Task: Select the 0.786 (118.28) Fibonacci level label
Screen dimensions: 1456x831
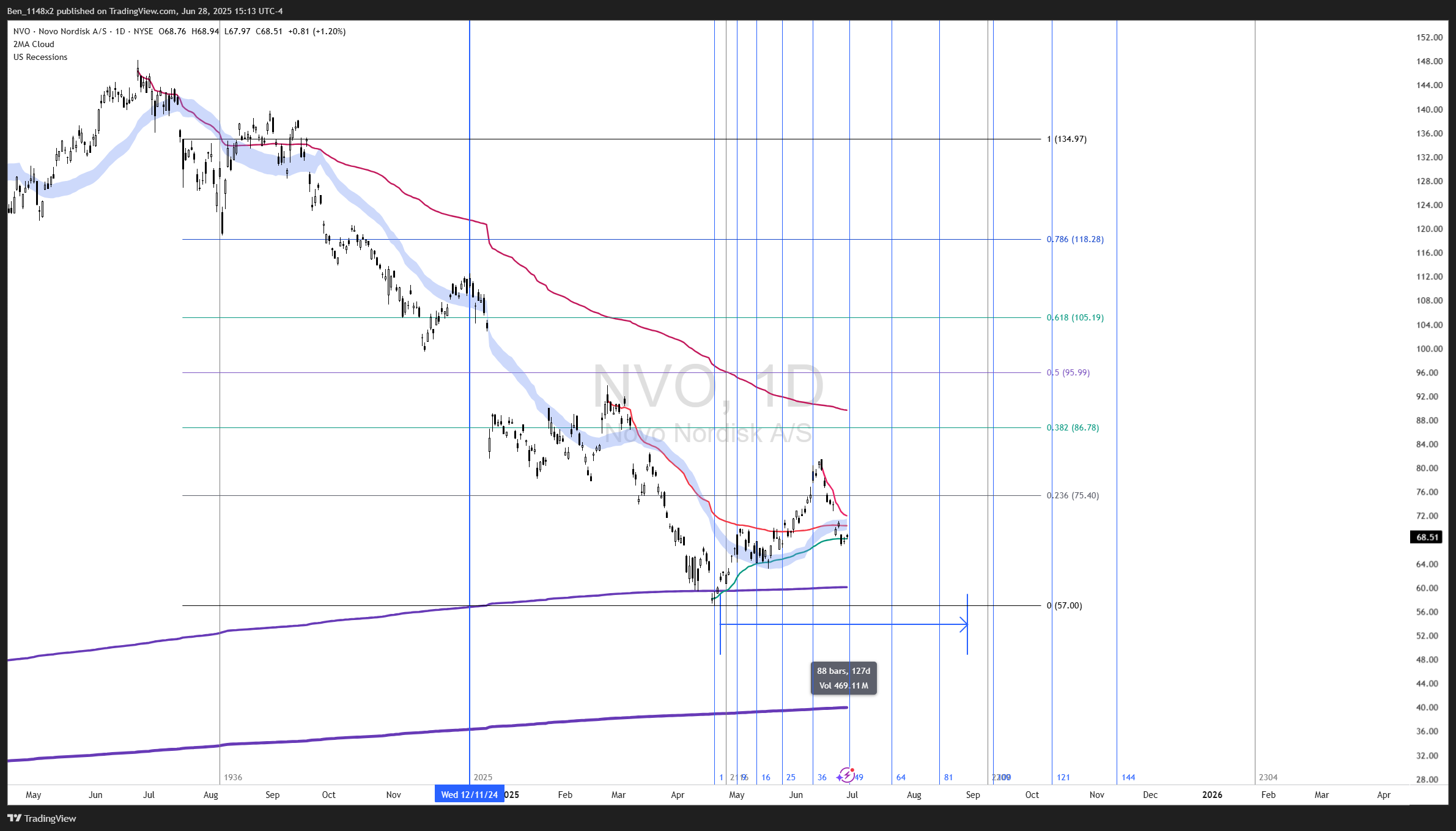Action: (x=1075, y=239)
